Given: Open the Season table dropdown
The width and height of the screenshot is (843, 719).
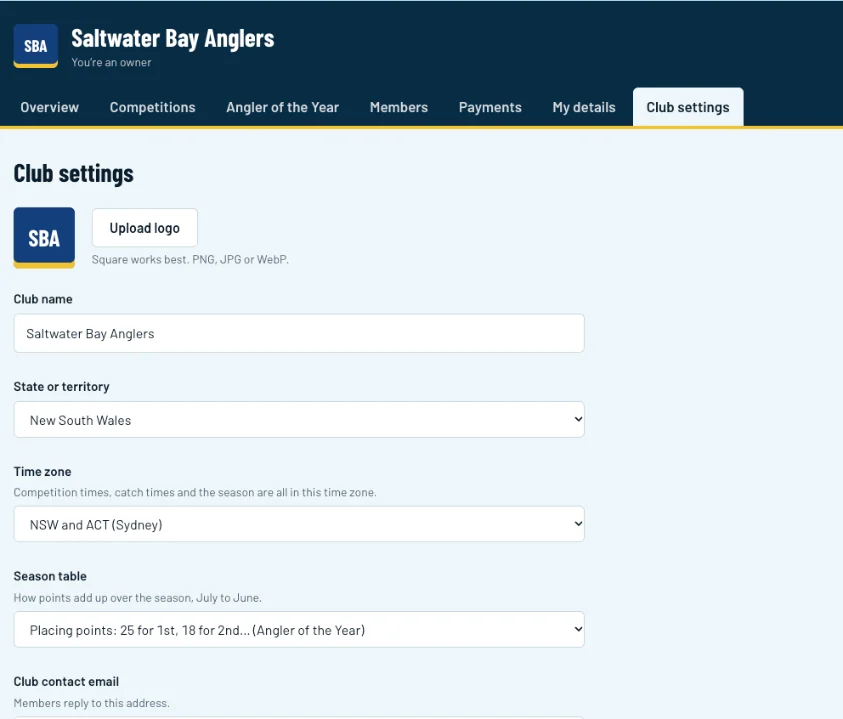Looking at the screenshot, I should pos(299,629).
